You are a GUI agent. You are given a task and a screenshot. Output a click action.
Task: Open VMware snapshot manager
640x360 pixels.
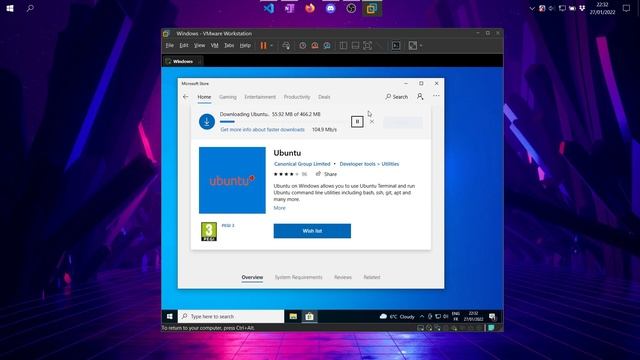pos(327,46)
